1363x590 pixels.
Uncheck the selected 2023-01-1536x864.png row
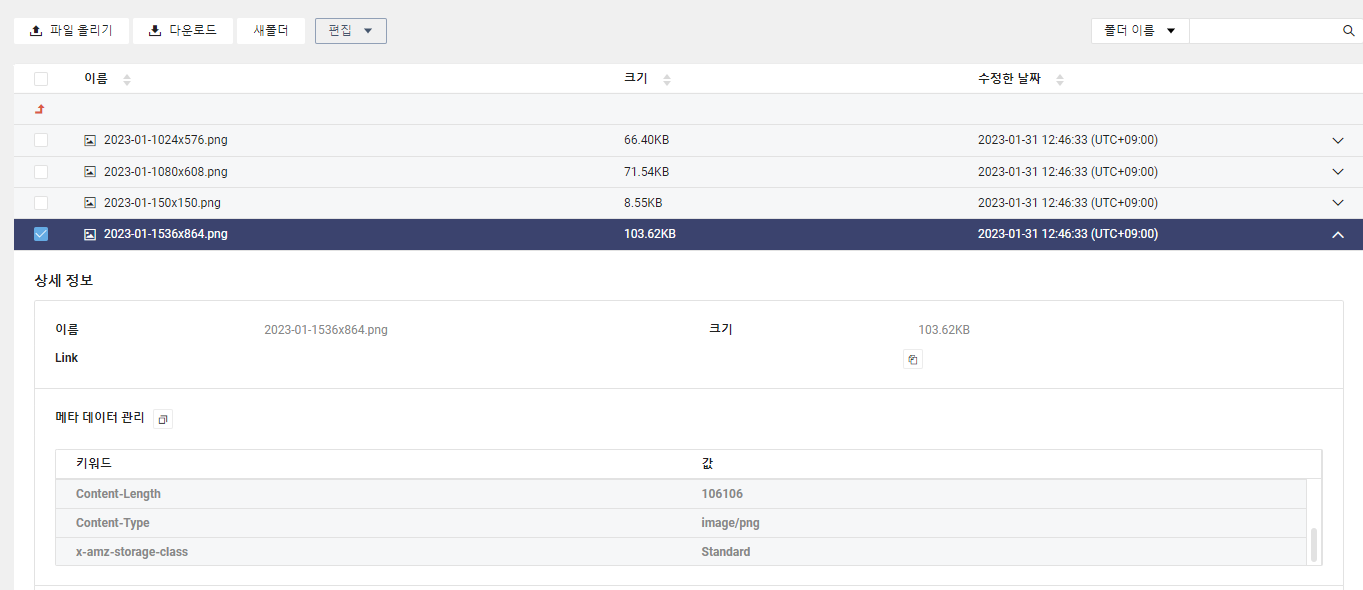41,234
